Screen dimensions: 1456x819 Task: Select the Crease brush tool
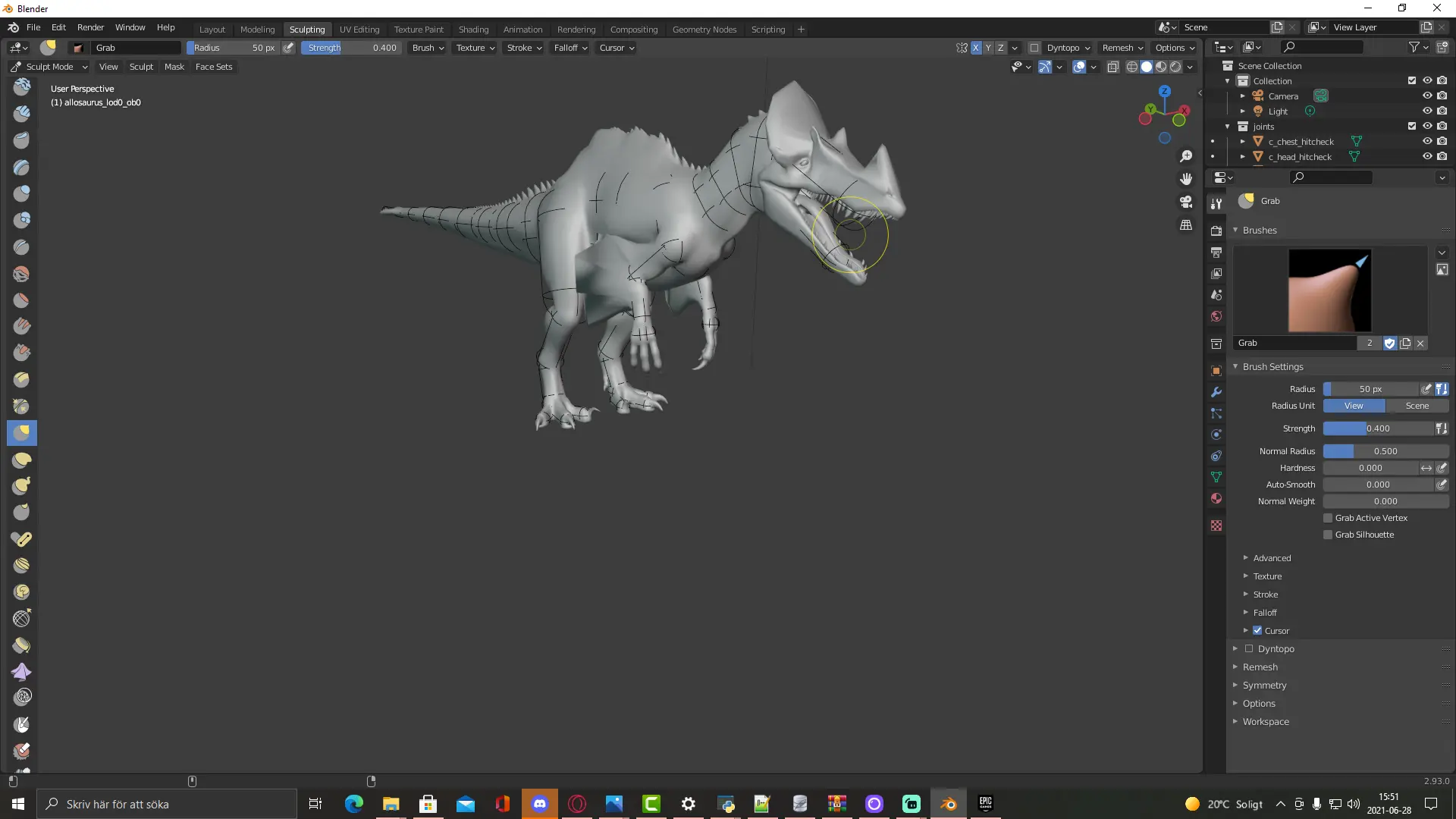click(x=21, y=246)
